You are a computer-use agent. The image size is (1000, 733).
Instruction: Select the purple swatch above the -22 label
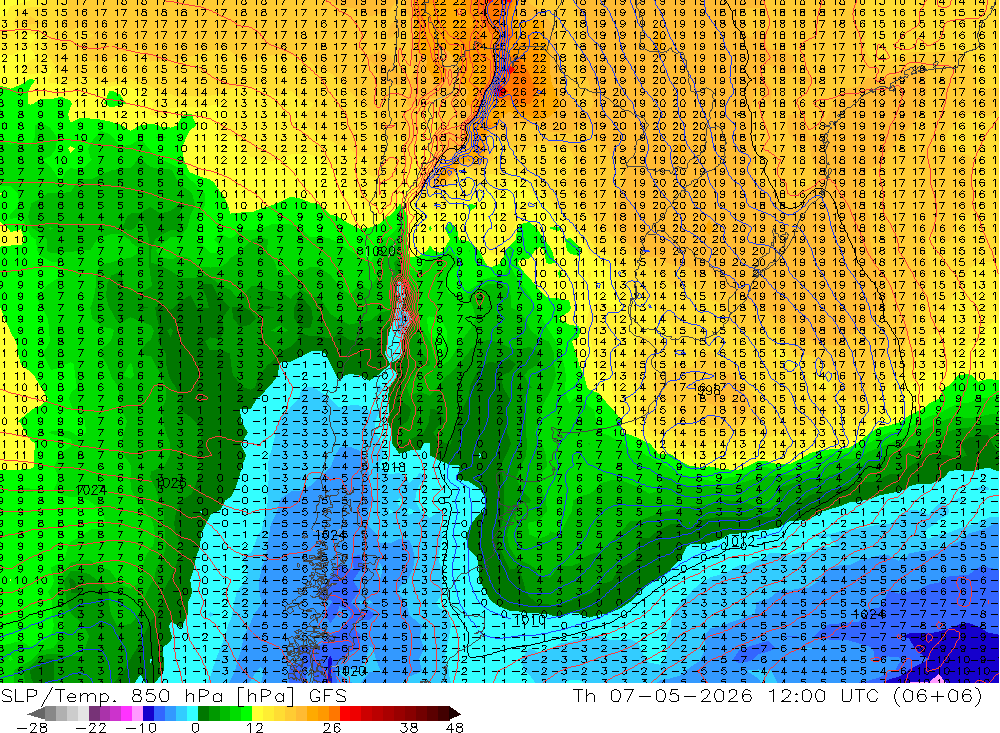tap(94, 713)
